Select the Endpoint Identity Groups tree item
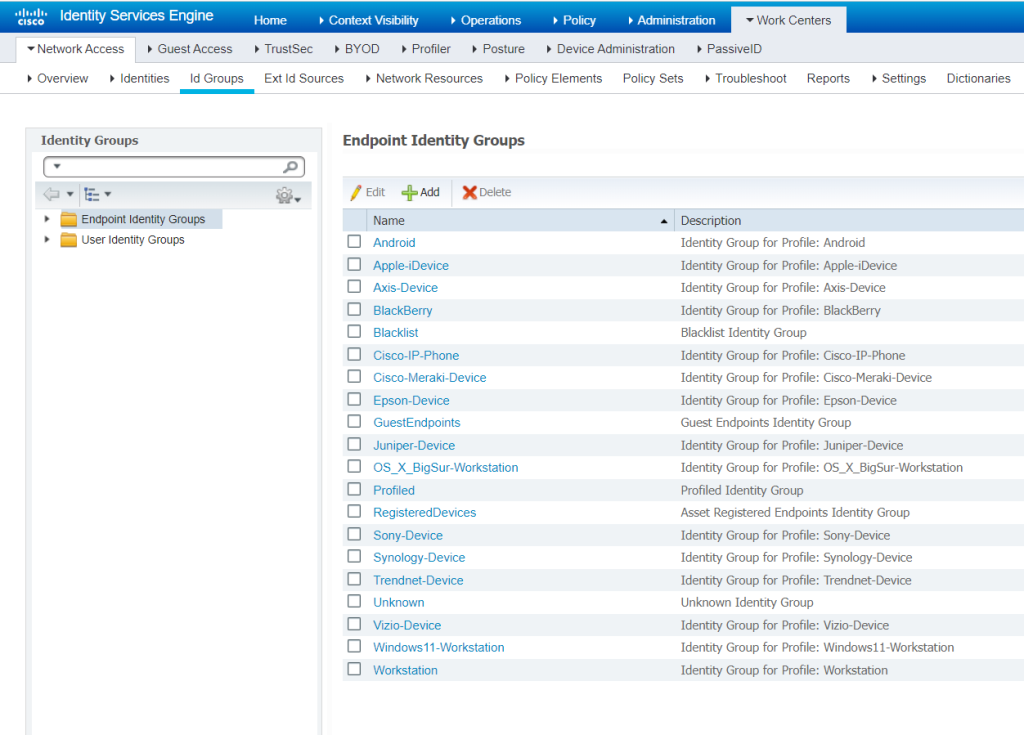This screenshot has width=1024, height=735. click(143, 220)
